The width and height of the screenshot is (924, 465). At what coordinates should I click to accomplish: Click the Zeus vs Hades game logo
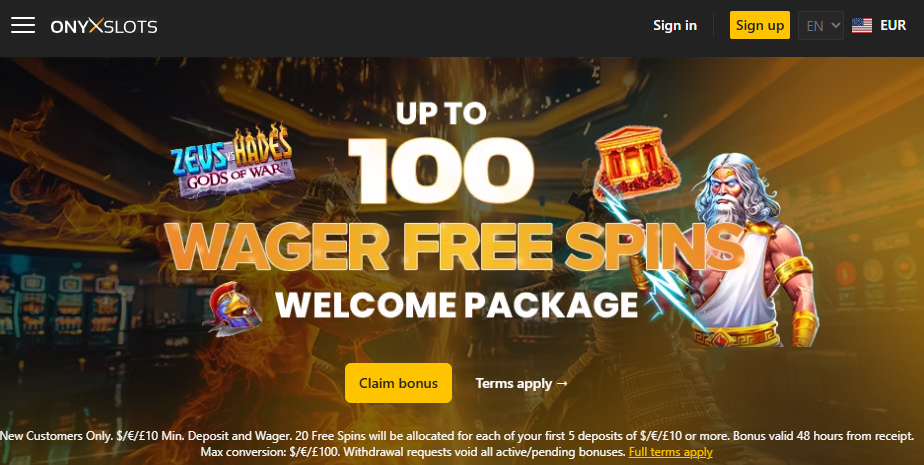coord(233,161)
